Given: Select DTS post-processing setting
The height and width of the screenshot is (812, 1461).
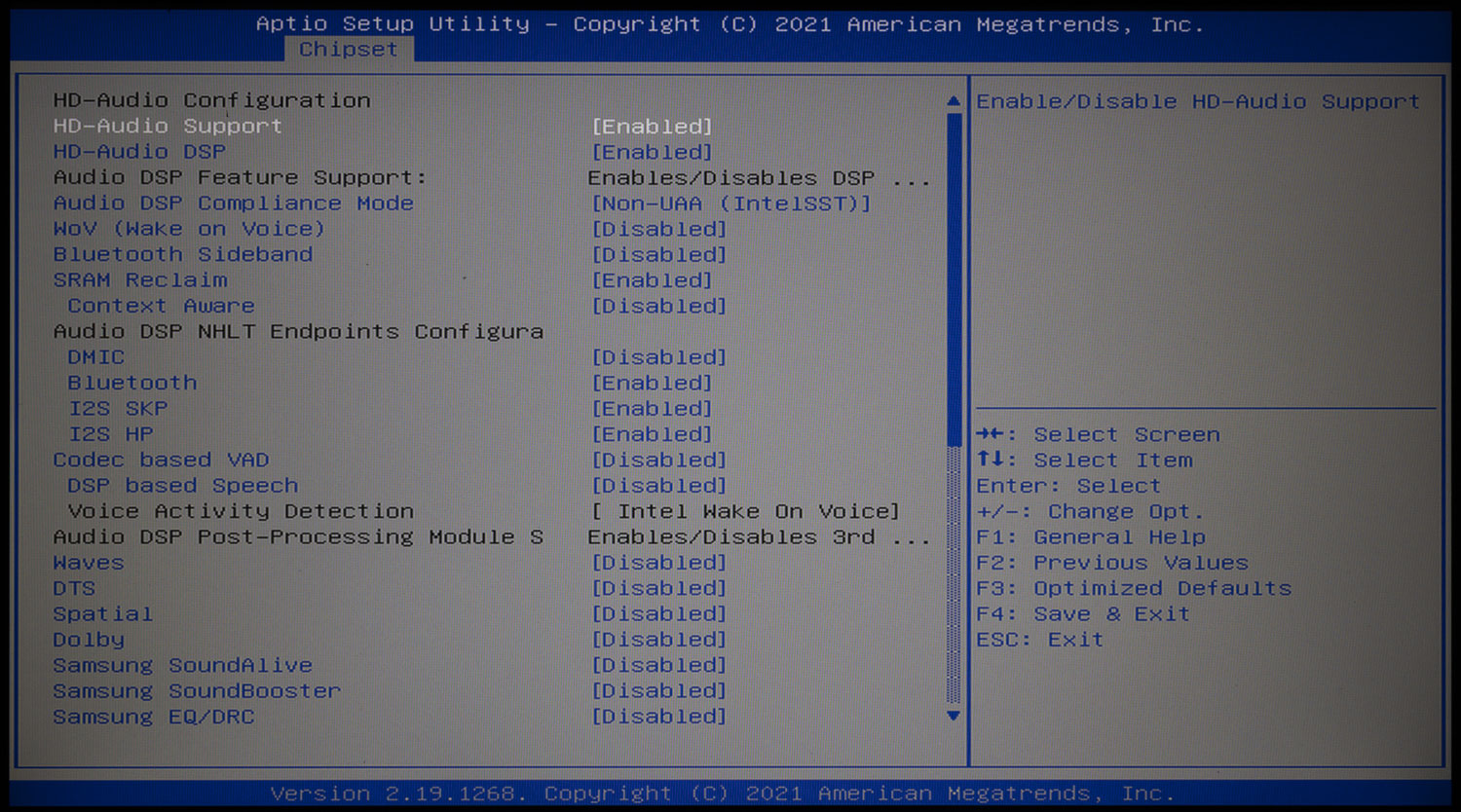Looking at the screenshot, I should point(74,588).
